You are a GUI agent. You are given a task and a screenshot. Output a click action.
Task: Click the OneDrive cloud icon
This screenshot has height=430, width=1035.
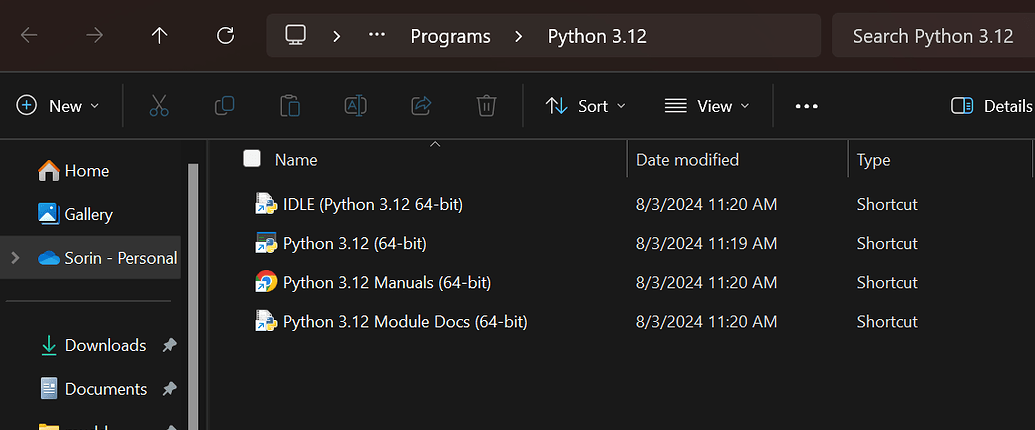[49, 258]
